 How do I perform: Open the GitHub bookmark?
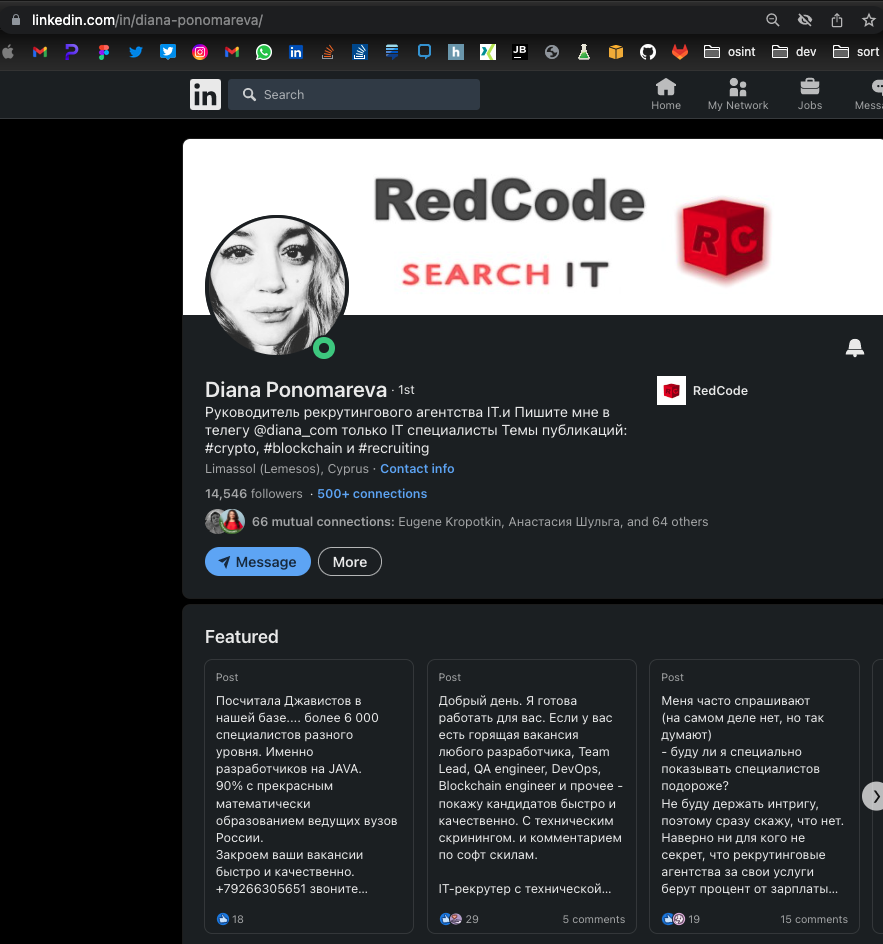point(648,52)
